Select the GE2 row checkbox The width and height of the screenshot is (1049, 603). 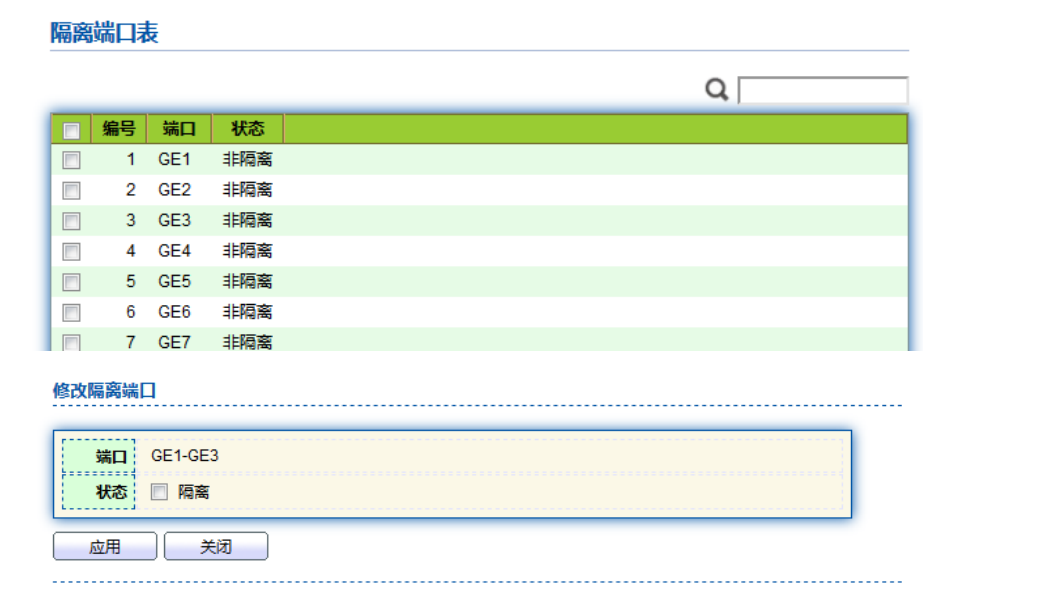click(71, 190)
